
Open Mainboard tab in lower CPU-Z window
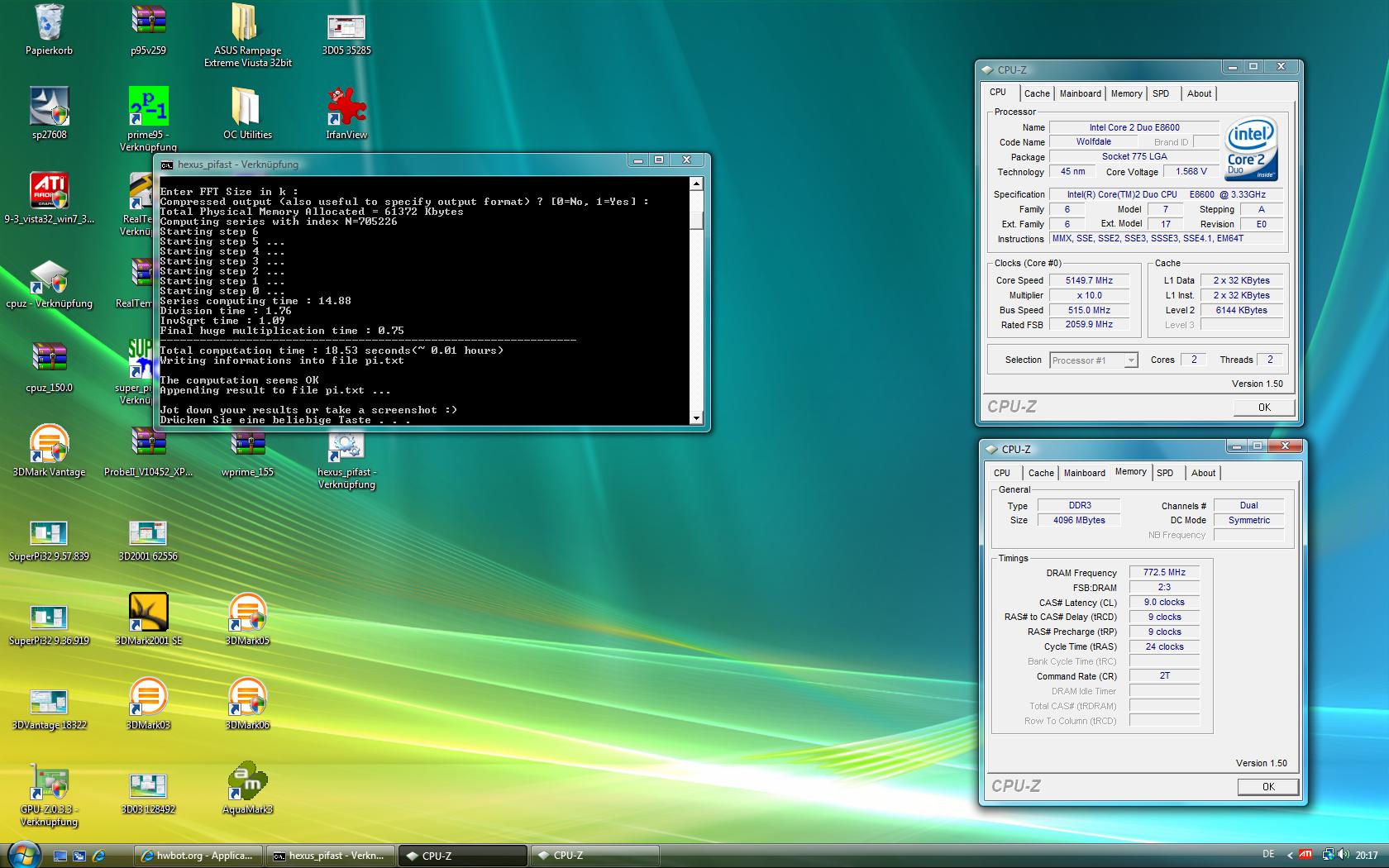click(1084, 473)
